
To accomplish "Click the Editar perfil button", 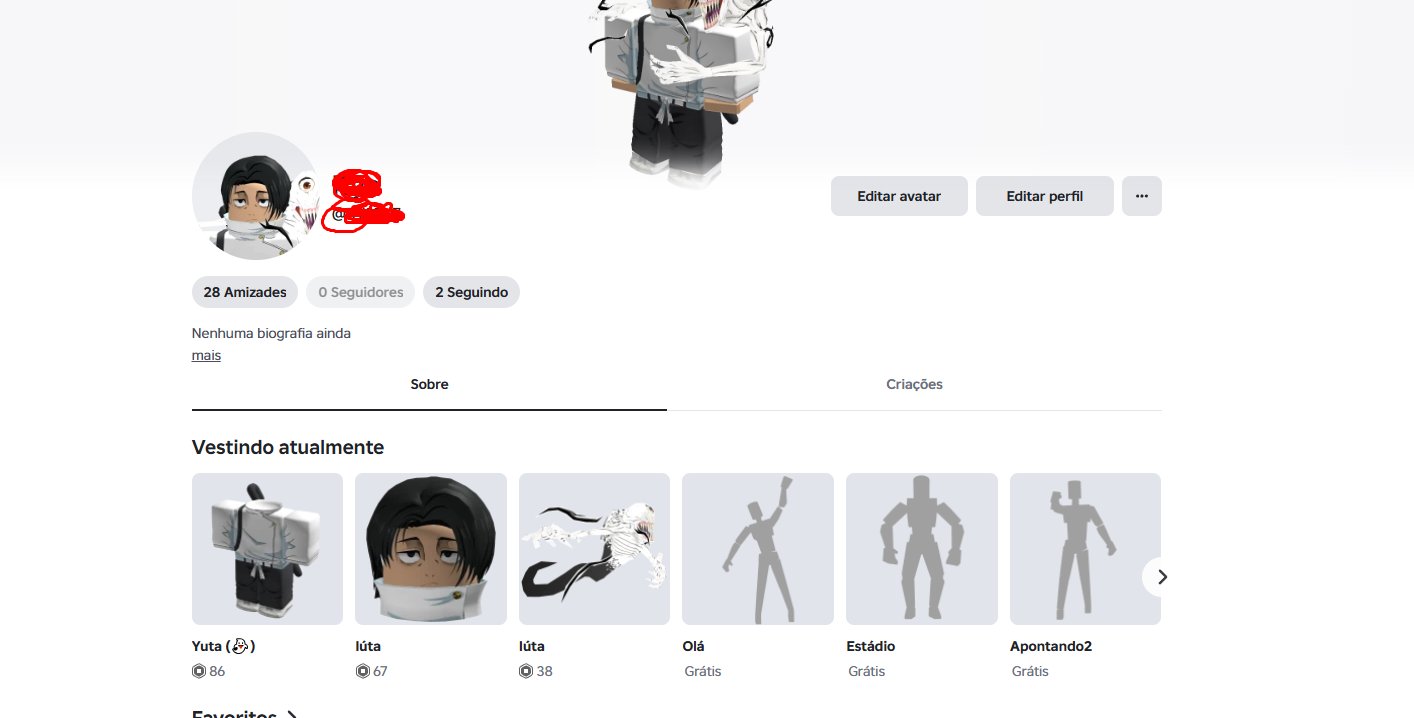I will 1044,196.
